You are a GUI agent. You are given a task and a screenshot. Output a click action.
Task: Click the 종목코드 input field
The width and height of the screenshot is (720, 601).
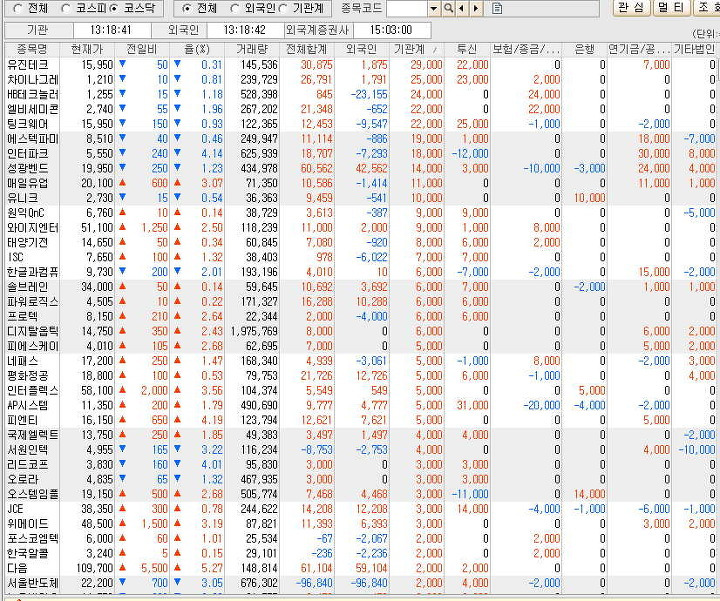407,8
